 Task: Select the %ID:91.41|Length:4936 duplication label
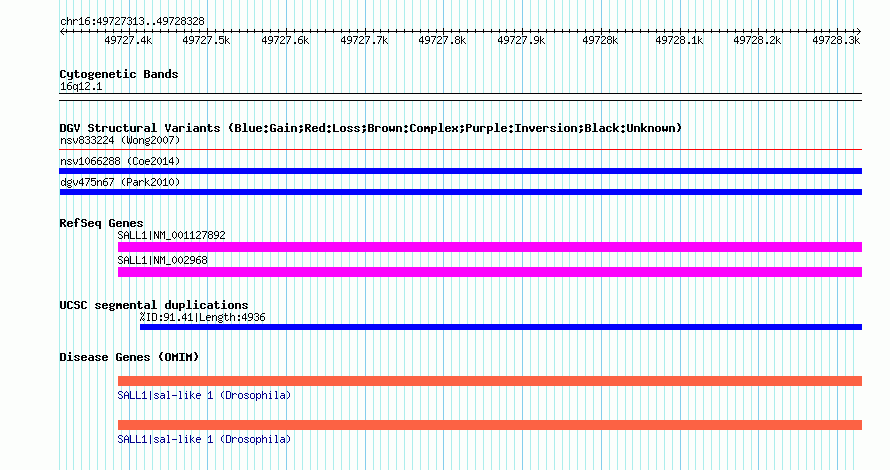pos(203,317)
